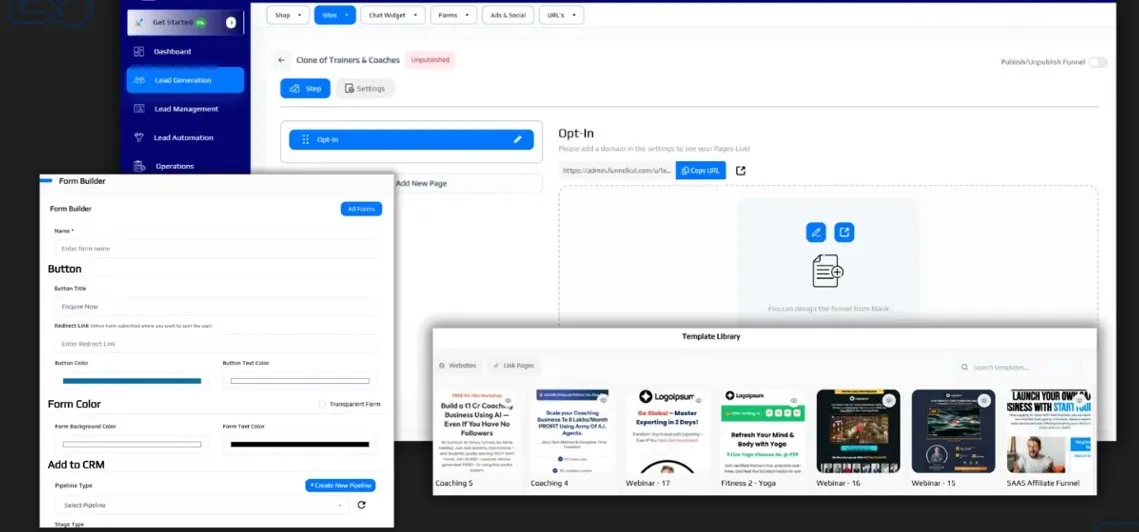Open the Button Color swatch picker
This screenshot has width=1139, height=532.
pyautogui.click(x=132, y=381)
